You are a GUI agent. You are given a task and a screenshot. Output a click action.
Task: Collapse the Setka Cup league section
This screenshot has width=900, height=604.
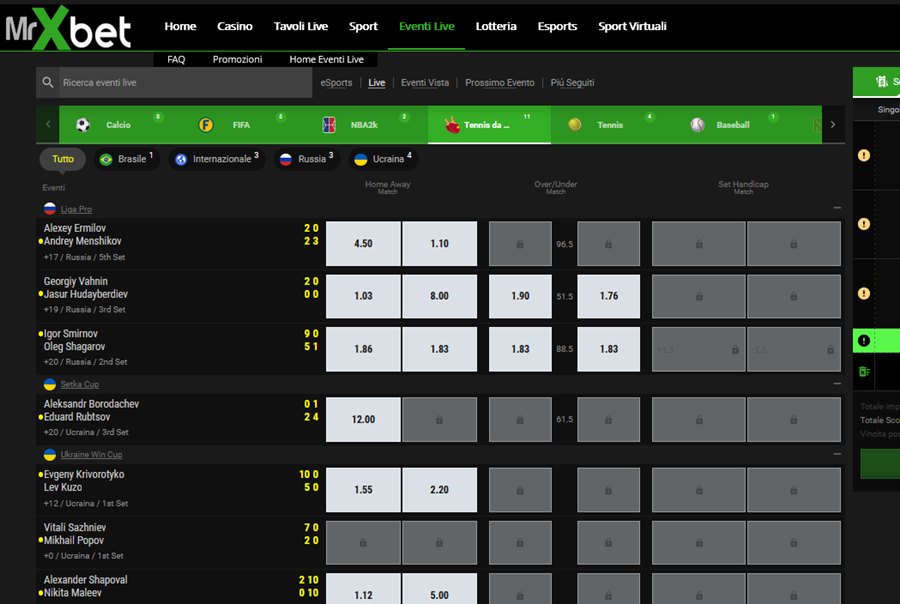pos(837,383)
